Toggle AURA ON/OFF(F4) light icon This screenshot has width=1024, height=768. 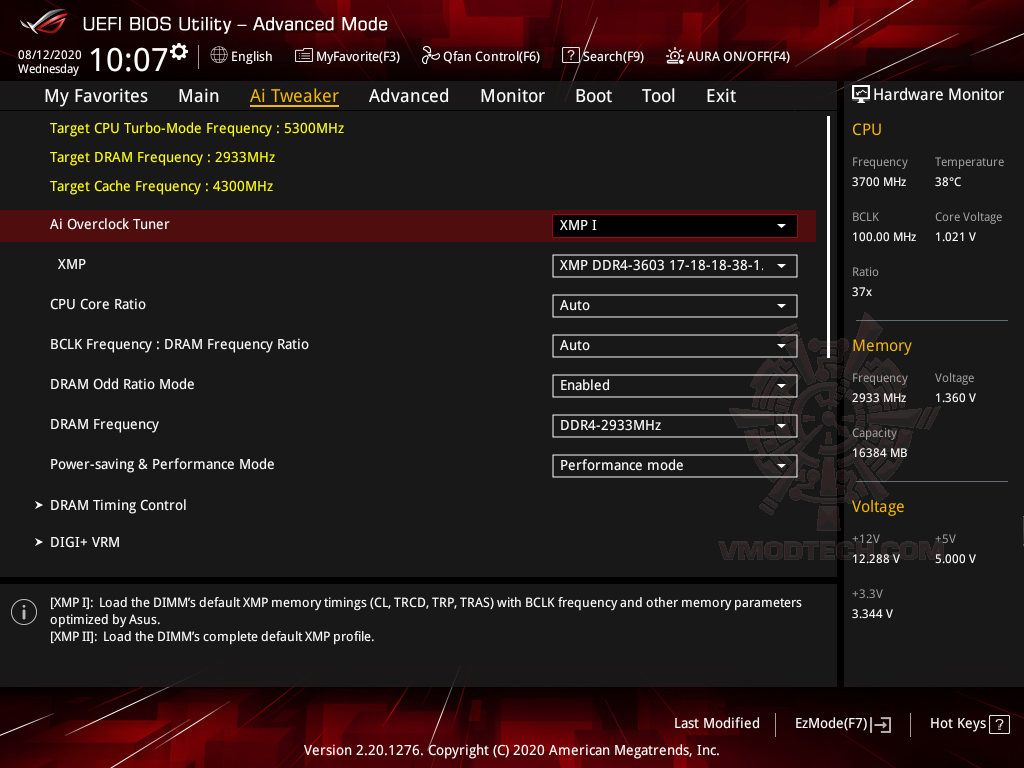coord(675,56)
